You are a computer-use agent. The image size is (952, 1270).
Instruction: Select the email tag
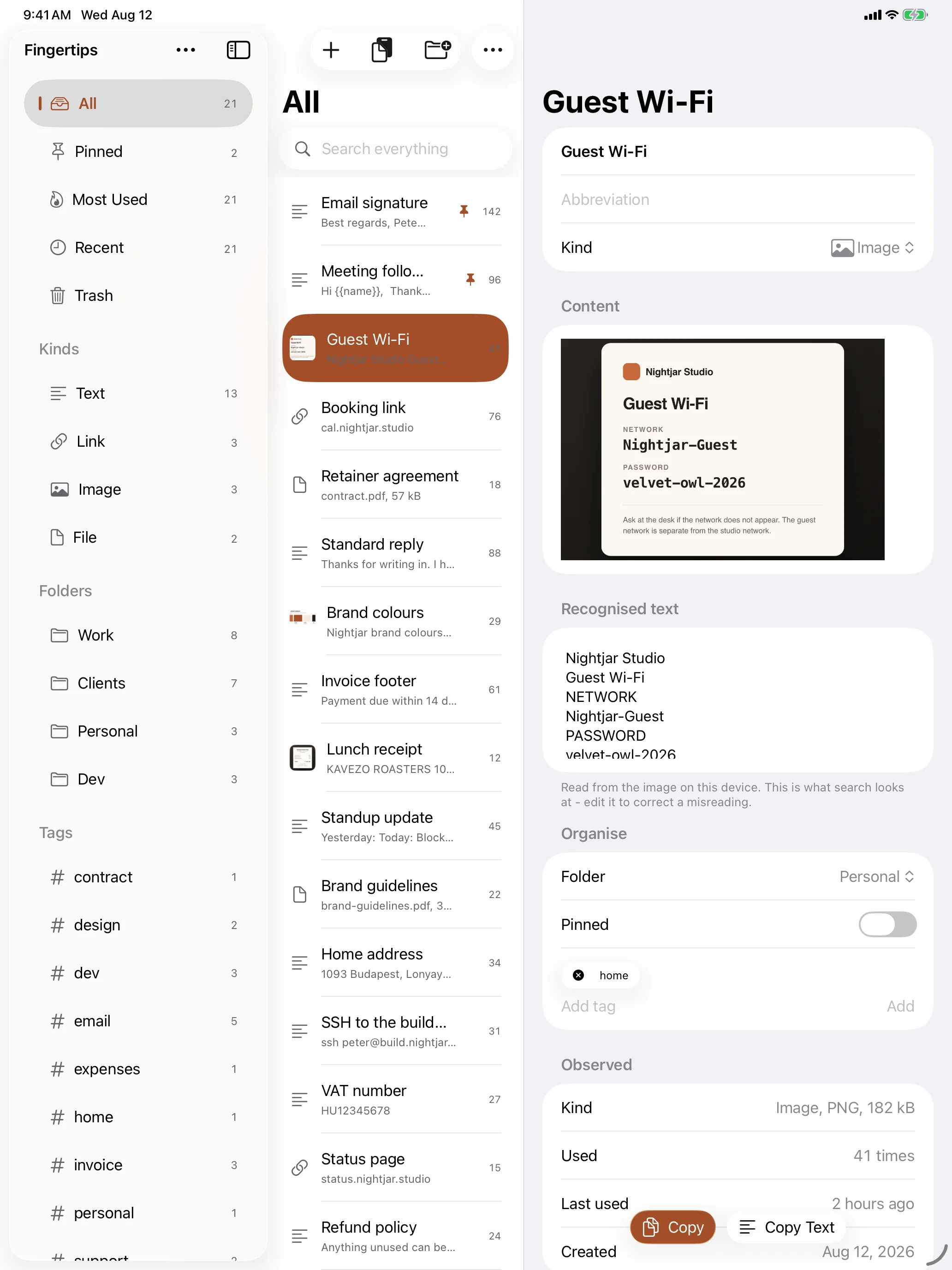pyautogui.click(x=138, y=1021)
